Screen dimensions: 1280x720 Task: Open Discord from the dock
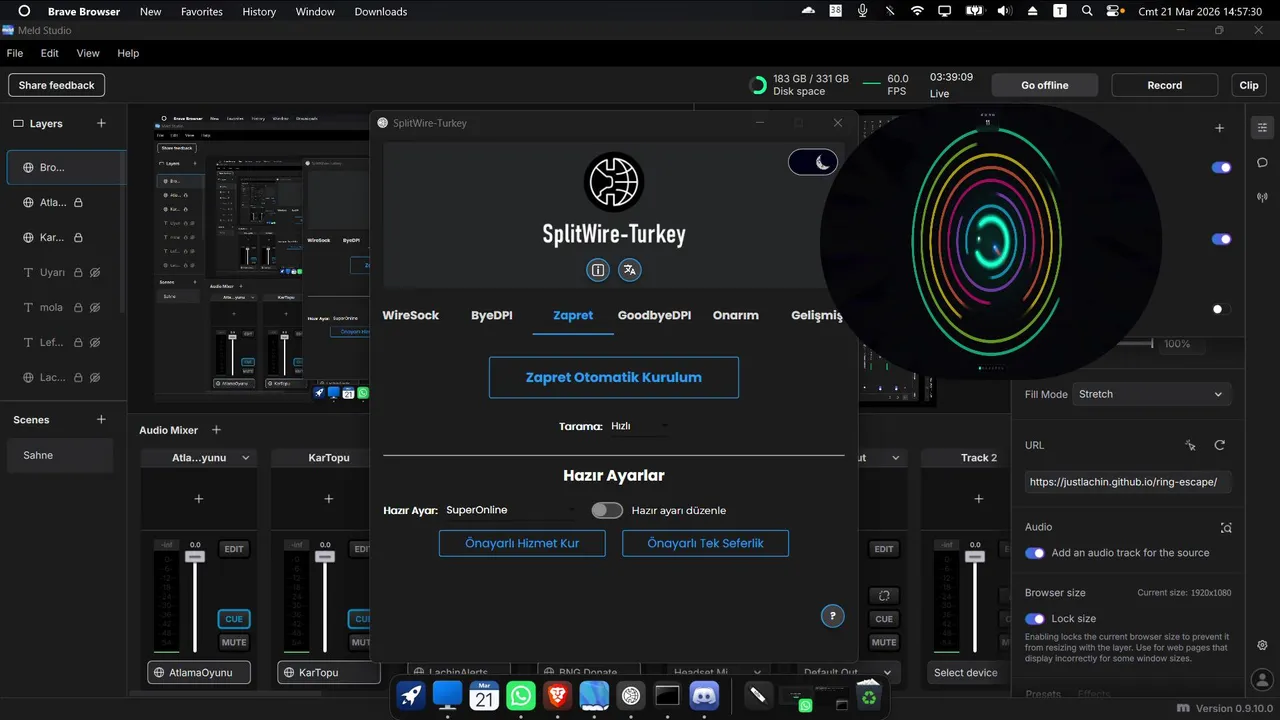tap(704, 696)
